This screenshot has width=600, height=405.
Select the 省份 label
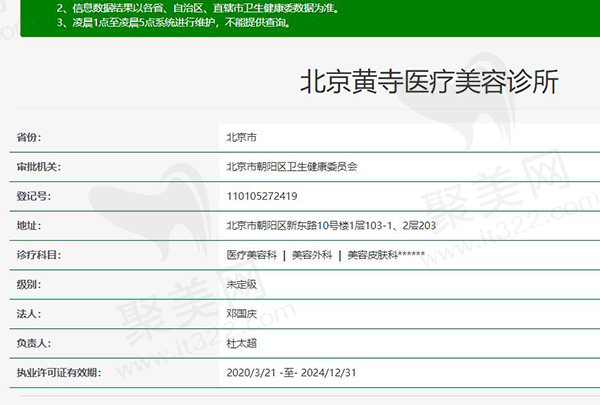(x=29, y=137)
